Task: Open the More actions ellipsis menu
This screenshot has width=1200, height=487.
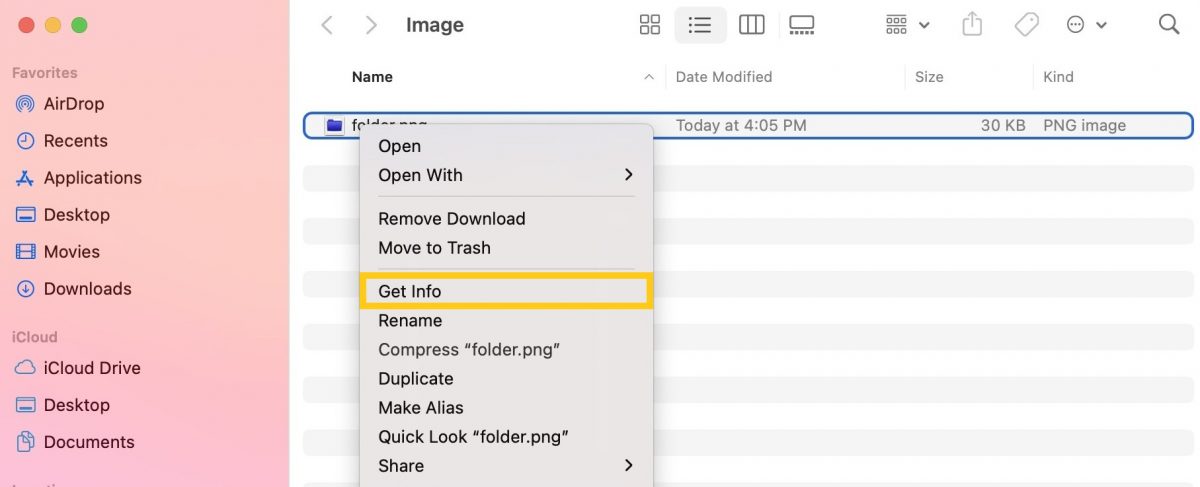Action: tap(1086, 25)
